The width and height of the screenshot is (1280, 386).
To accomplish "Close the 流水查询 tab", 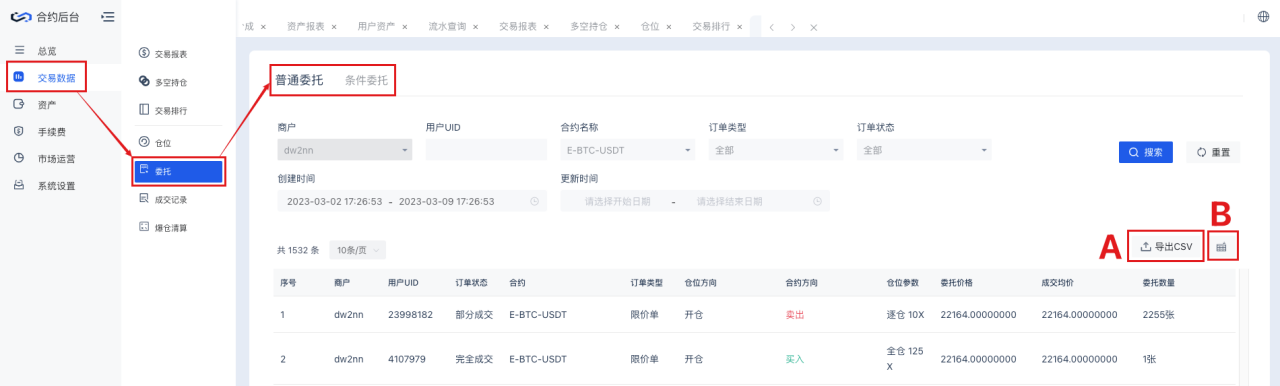I will [x=476, y=27].
